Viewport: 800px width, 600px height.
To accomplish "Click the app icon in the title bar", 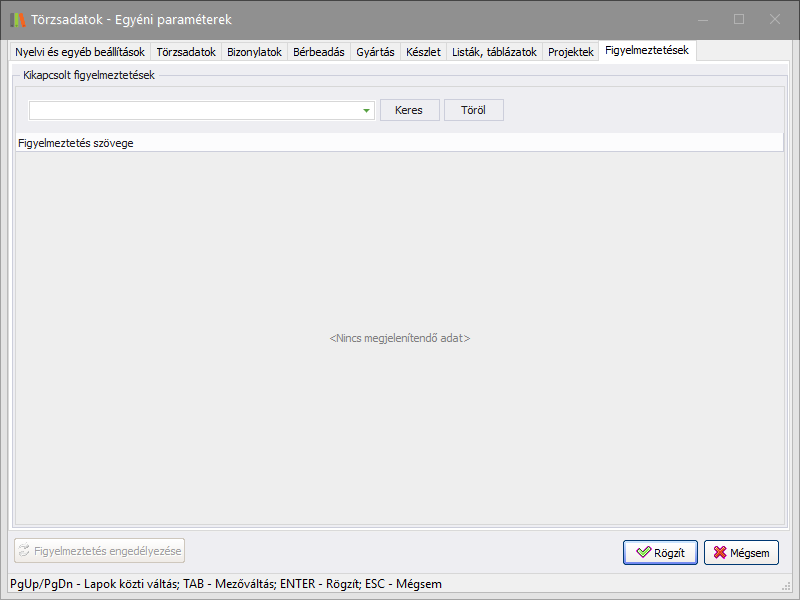I will coord(18,19).
